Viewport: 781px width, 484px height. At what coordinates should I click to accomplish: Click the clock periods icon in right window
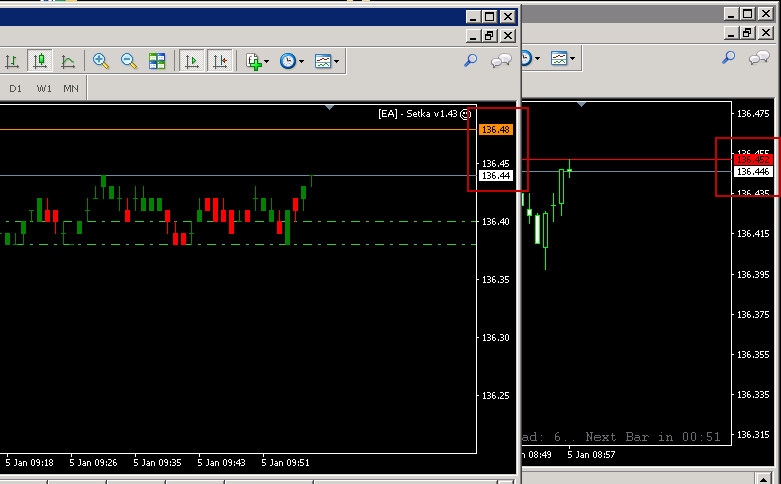point(526,58)
